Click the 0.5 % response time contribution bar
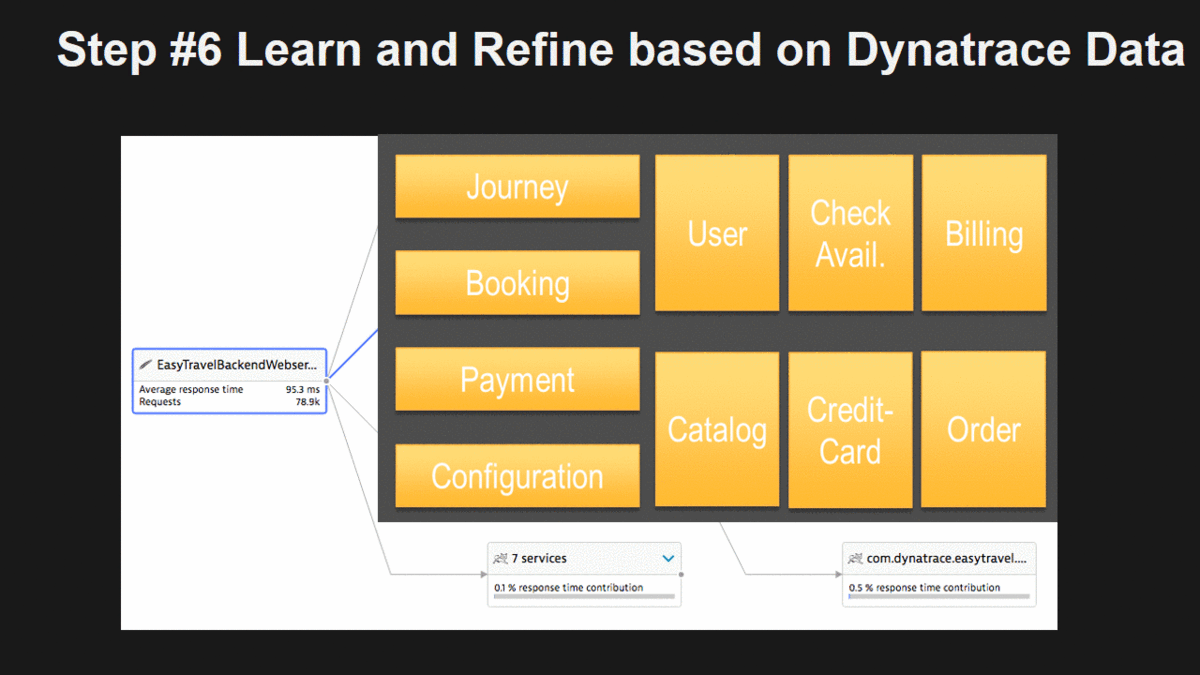Viewport: 1200px width, 675px height. [938, 597]
